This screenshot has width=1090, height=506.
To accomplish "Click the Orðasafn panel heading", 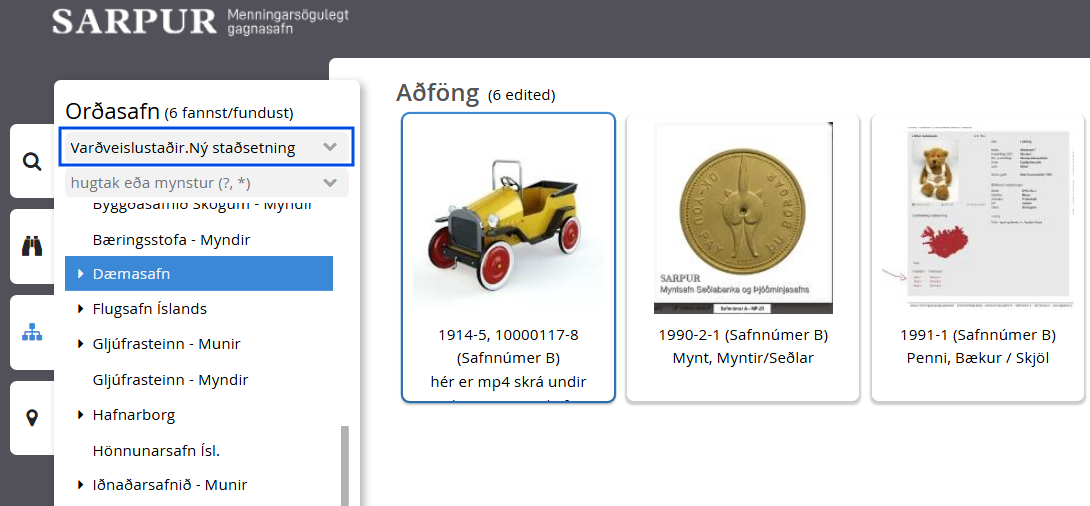I will pos(113,111).
